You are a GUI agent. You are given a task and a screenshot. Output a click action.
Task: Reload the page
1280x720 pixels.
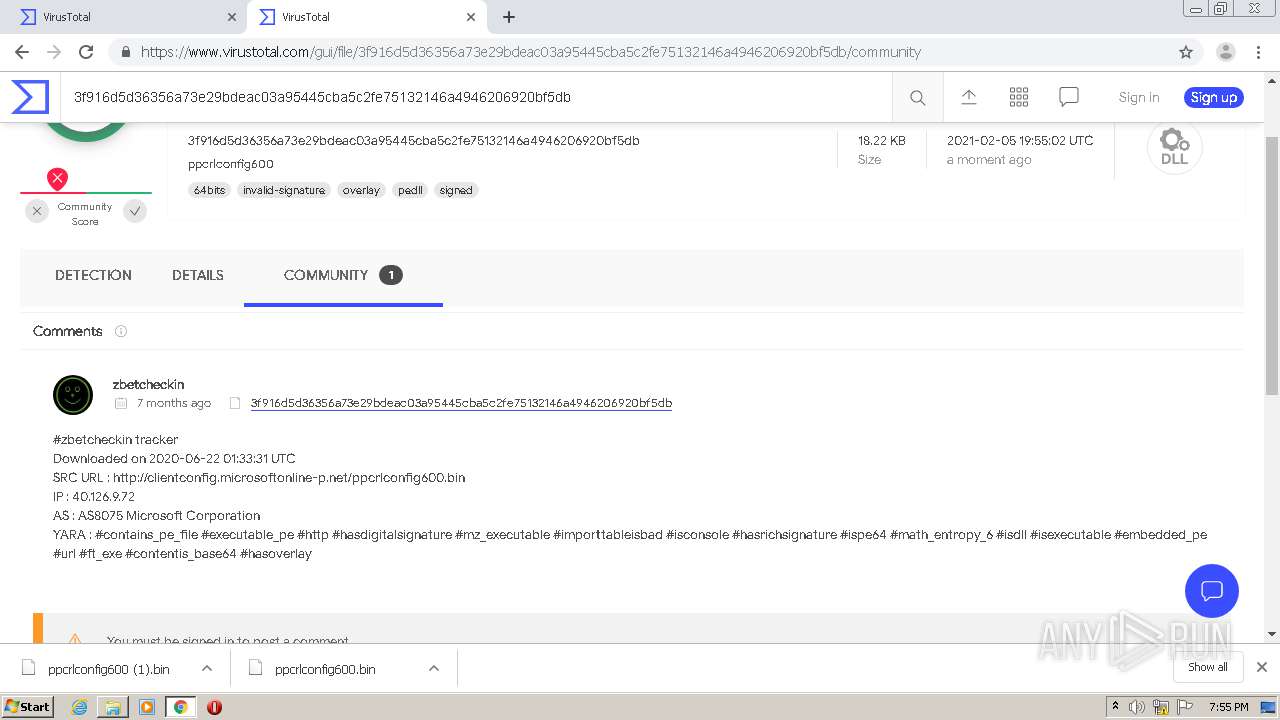86,52
